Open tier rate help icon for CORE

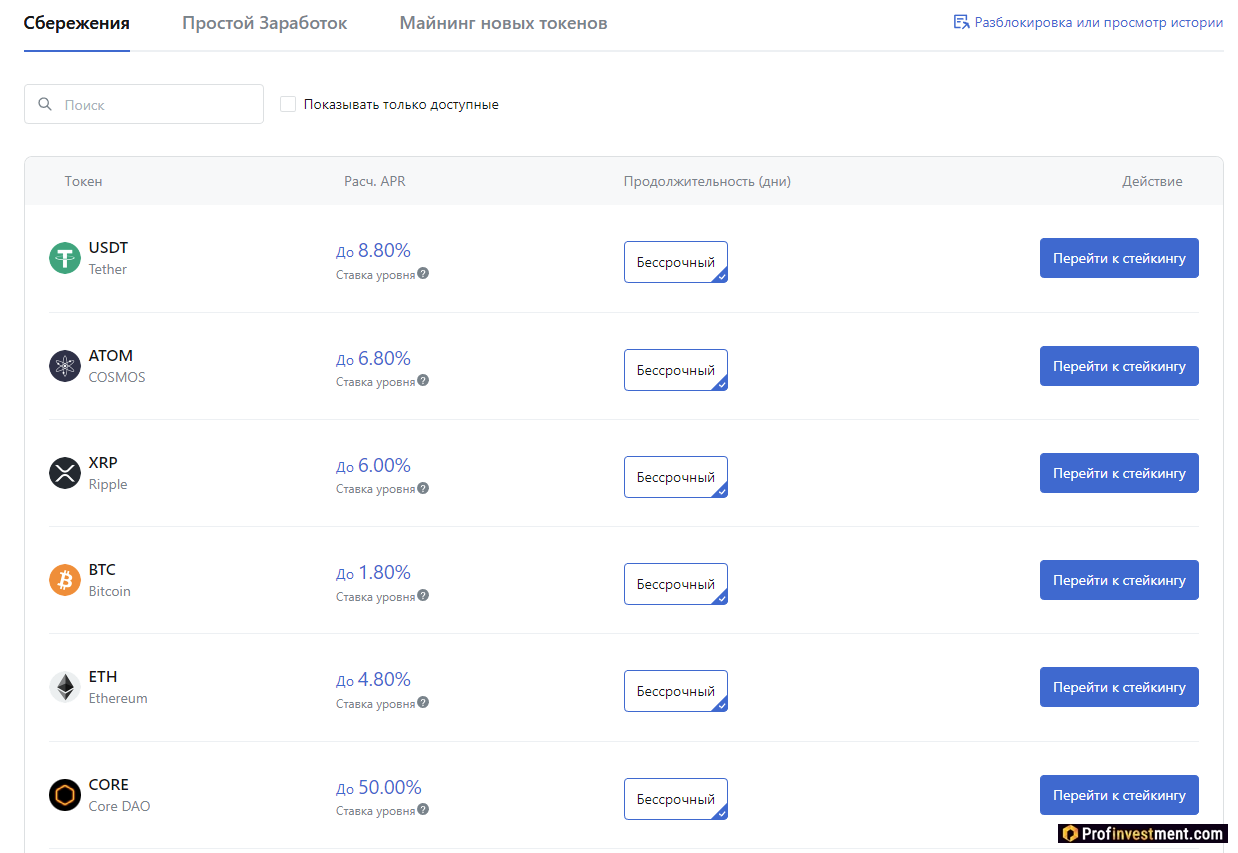pos(423,810)
